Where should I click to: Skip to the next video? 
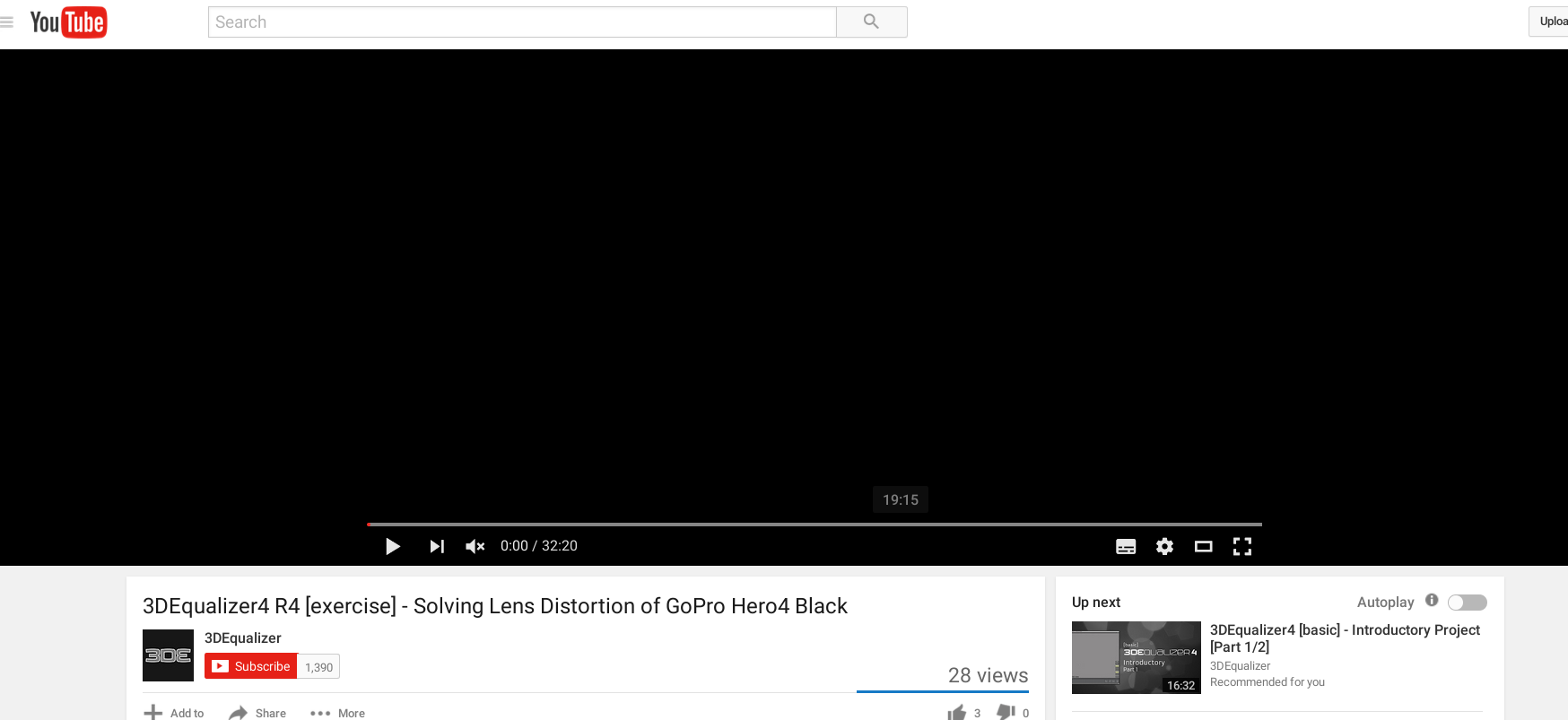point(437,546)
